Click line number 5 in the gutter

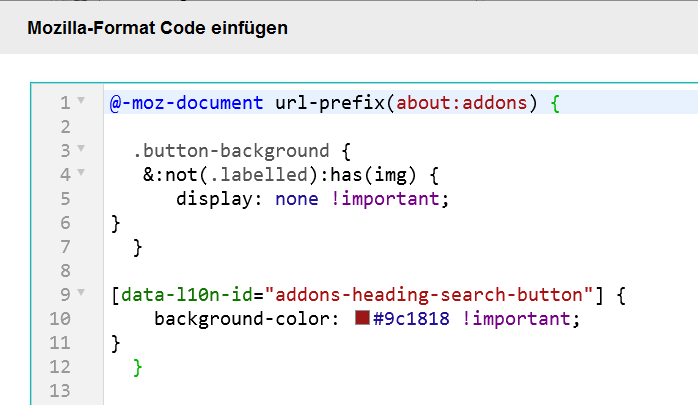[65, 198]
